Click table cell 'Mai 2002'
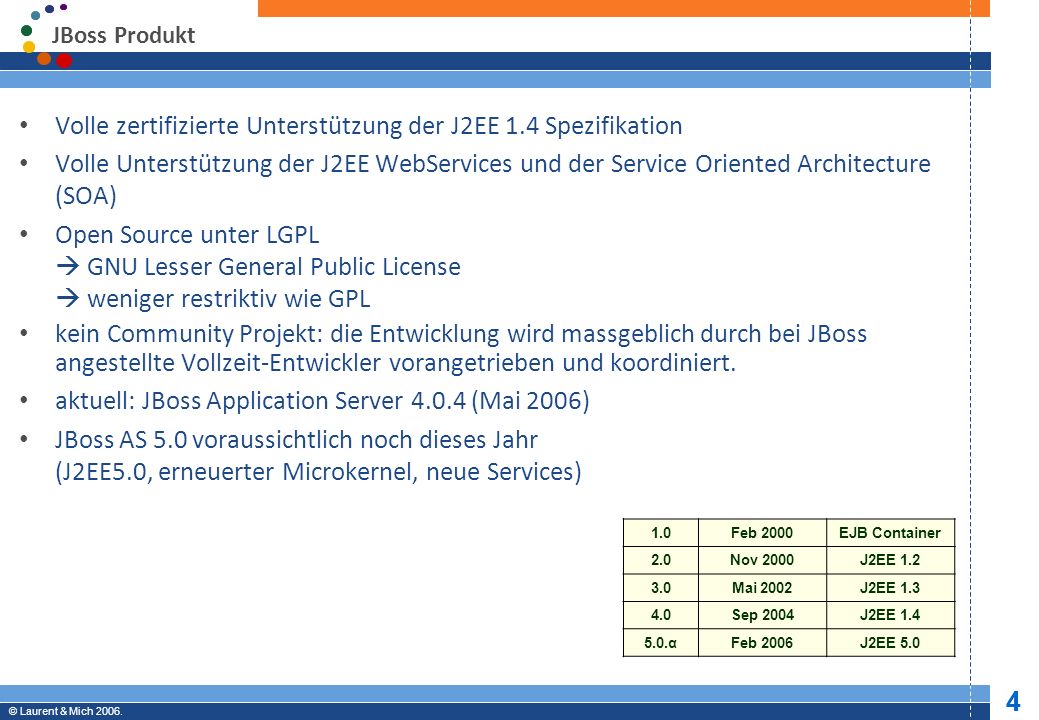 click(762, 588)
